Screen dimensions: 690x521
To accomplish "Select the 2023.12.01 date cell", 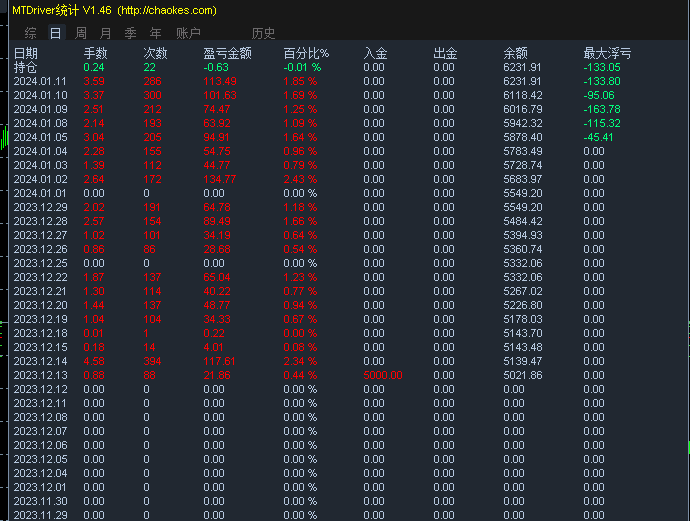I will 40,488.
